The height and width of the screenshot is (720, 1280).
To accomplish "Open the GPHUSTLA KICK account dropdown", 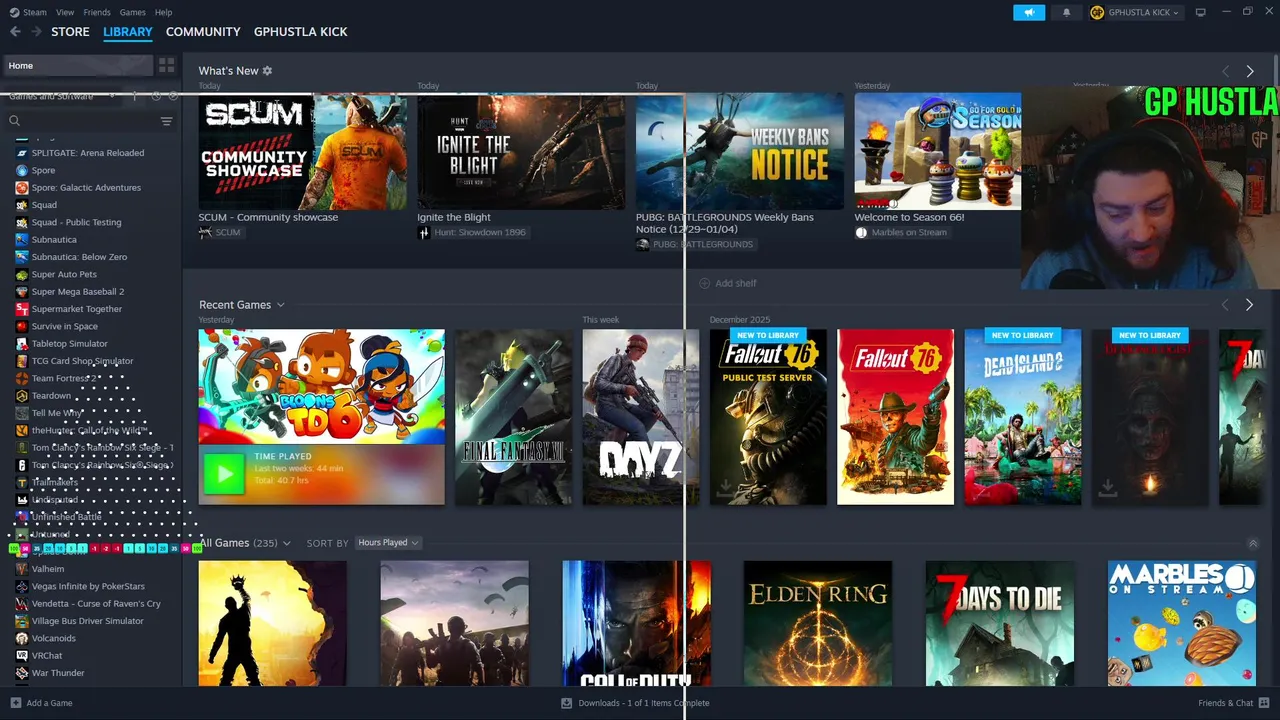I will 1135,12.
